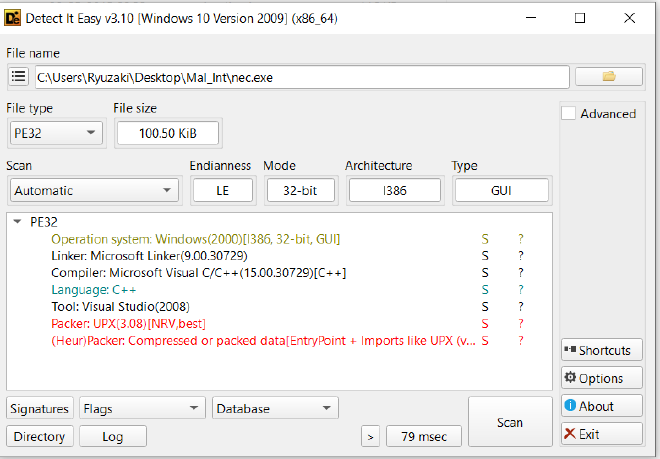This screenshot has width=660, height=459.
Task: Click the file list icon beside path
Action: [x=18, y=77]
